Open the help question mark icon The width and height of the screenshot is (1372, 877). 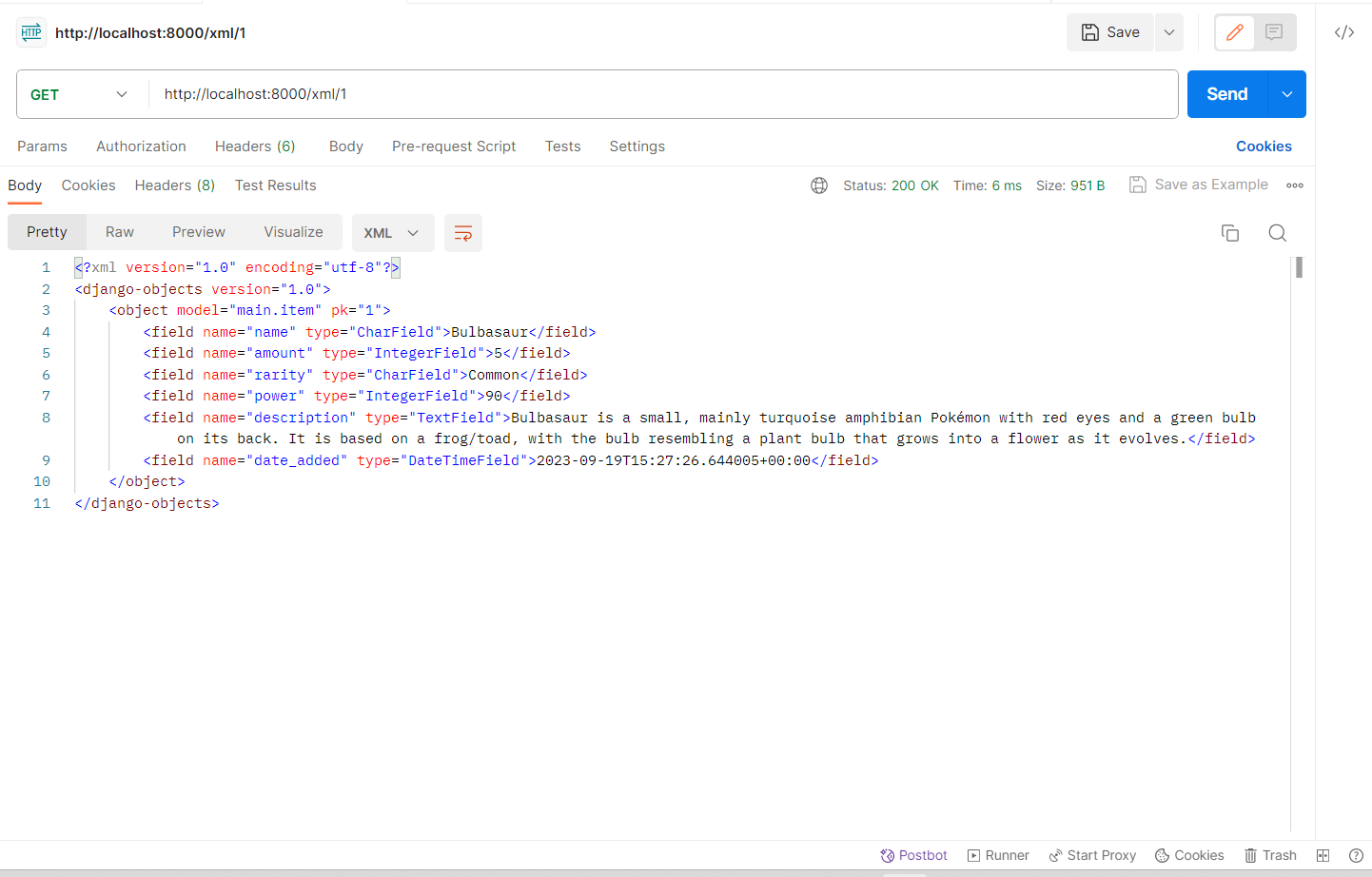(1356, 855)
